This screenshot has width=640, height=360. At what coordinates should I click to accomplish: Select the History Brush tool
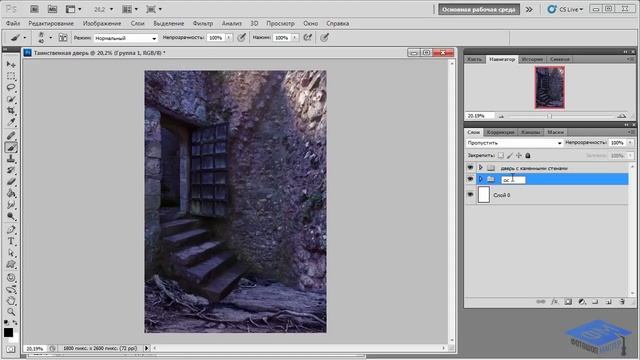(11, 170)
